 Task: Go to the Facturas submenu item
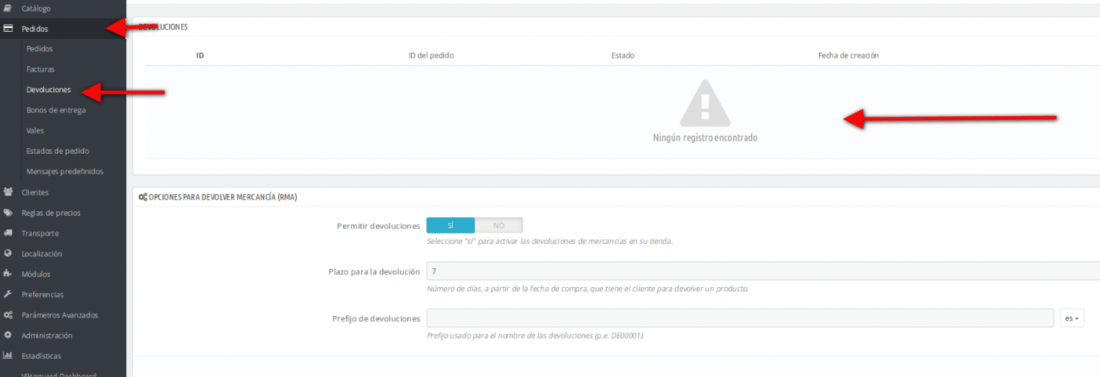point(40,70)
